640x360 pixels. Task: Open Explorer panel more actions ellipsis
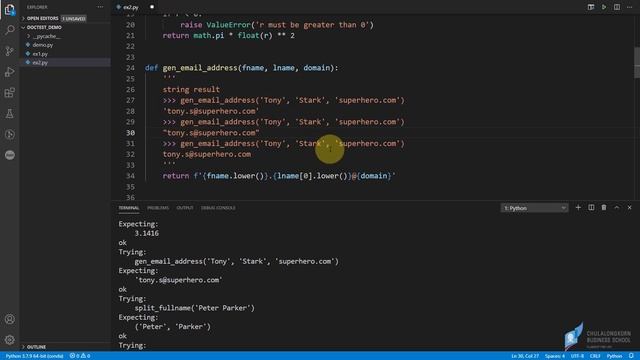(x=100, y=7)
